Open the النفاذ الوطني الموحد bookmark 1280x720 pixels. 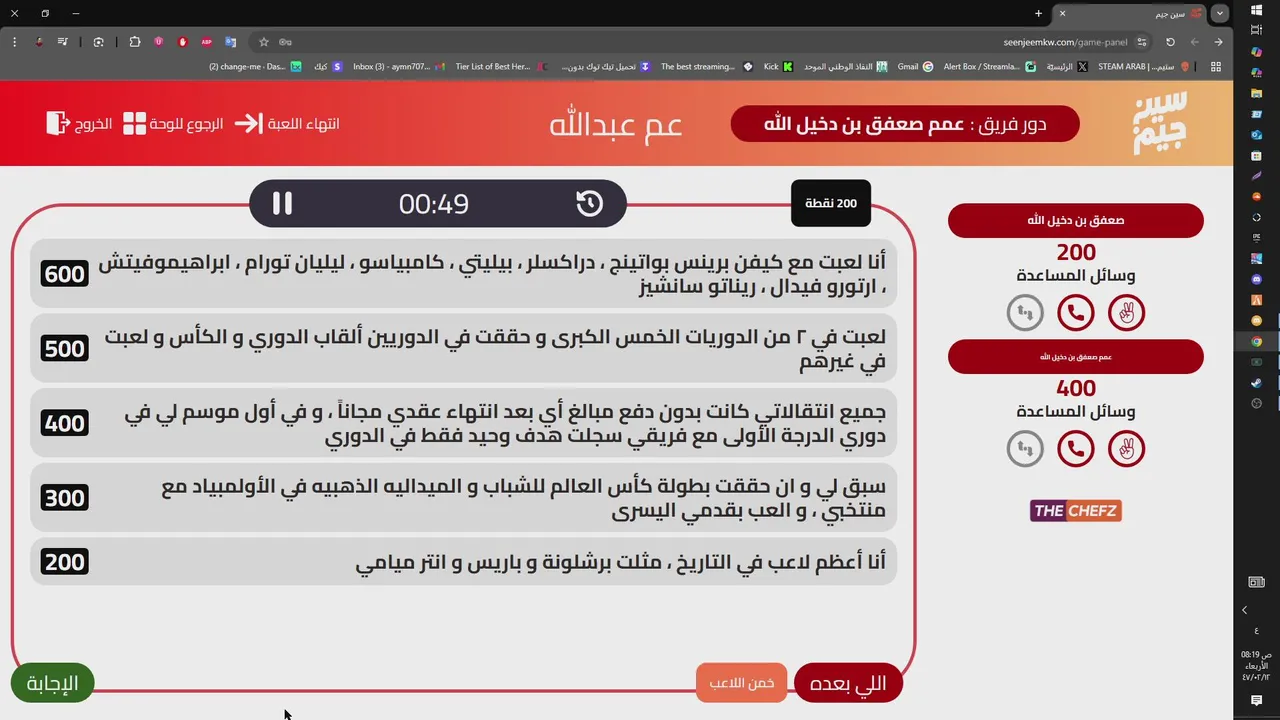pos(846,66)
